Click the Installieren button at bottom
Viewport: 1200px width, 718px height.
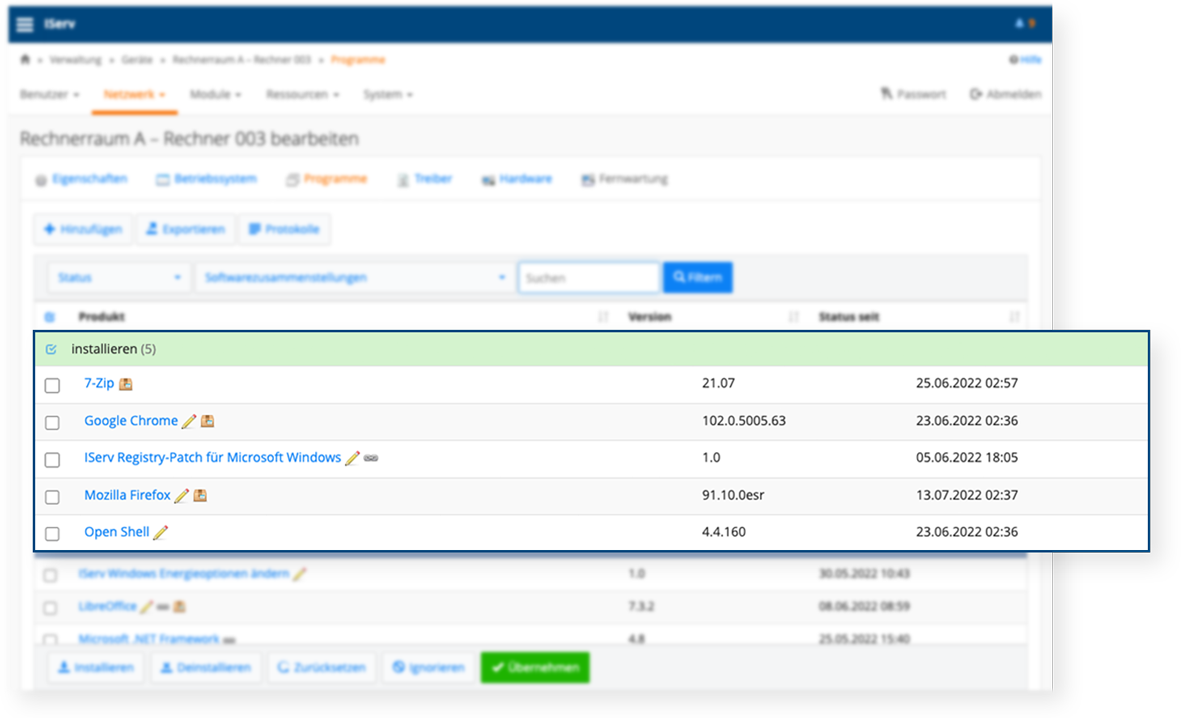96,667
